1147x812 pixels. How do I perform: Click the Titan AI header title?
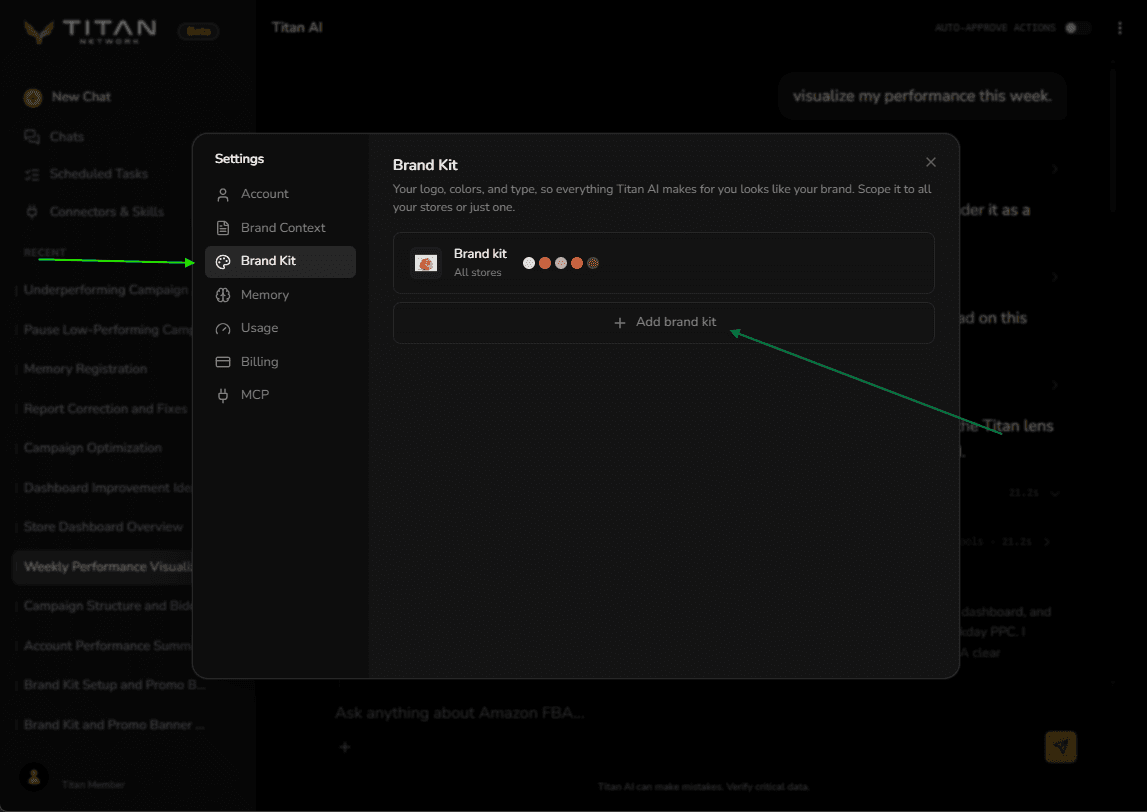coord(297,28)
